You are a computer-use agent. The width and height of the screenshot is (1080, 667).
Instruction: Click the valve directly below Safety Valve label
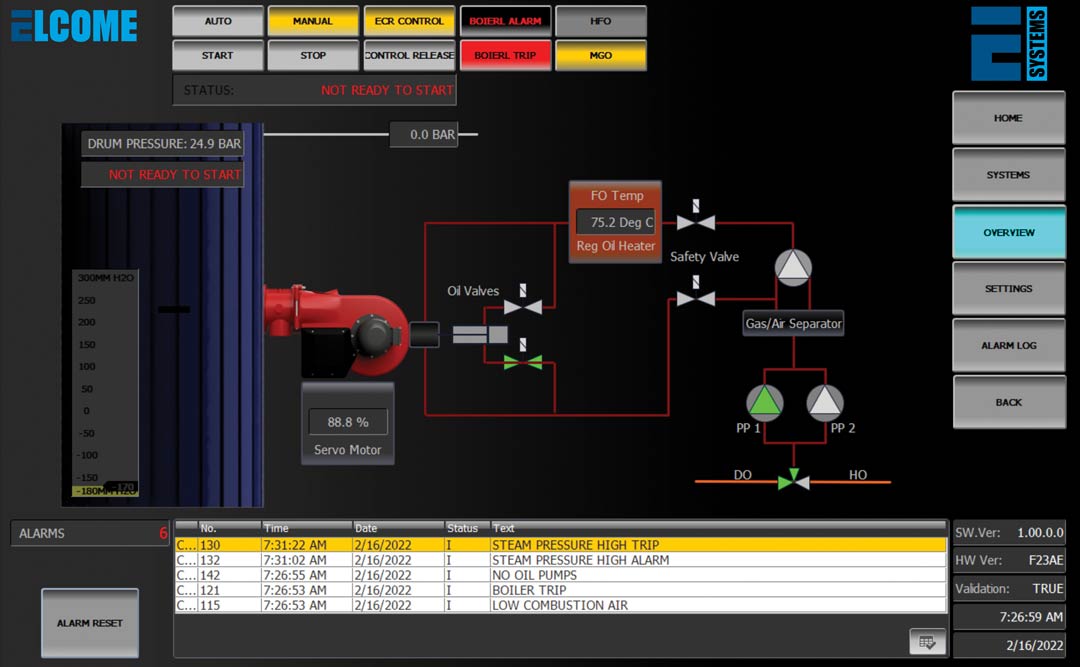pos(696,293)
